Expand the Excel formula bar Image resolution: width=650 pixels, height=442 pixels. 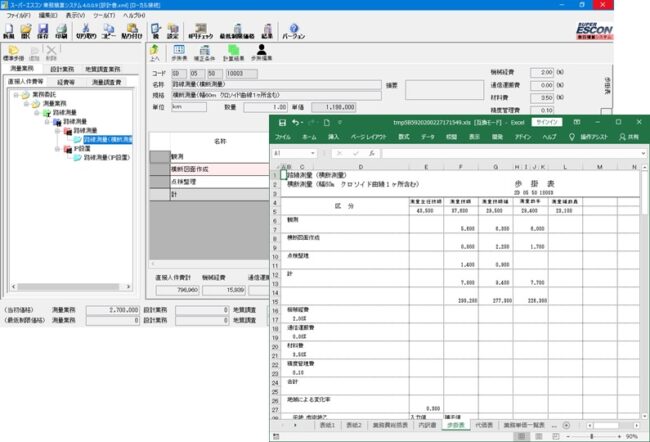click(x=643, y=153)
